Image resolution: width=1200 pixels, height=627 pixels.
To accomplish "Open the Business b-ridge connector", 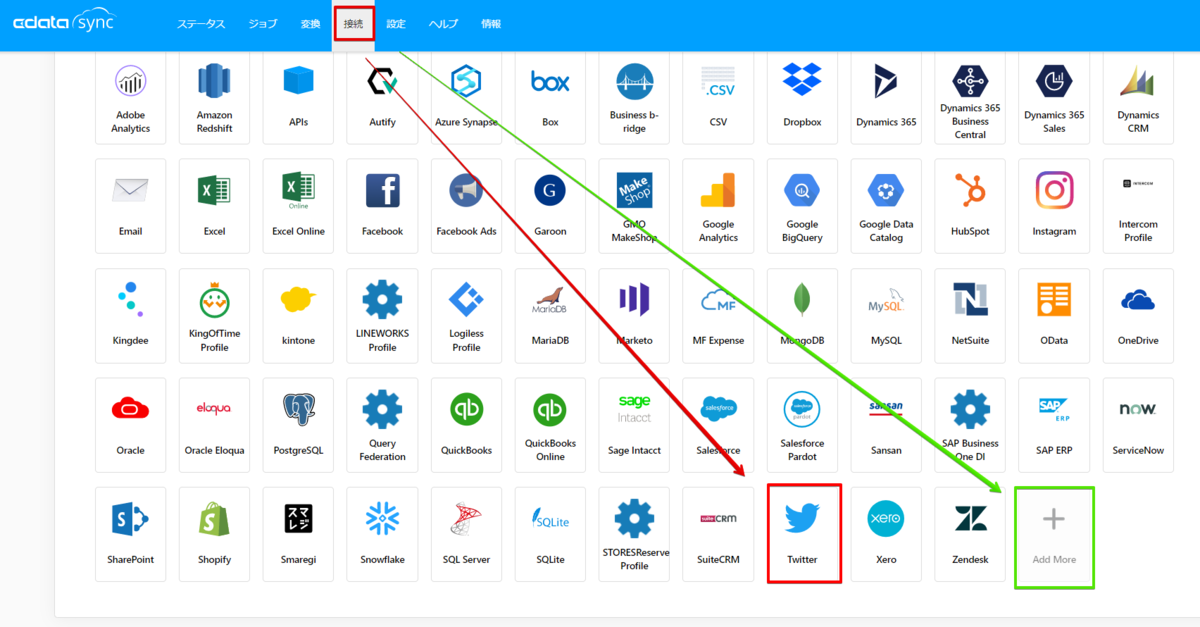I will [635, 98].
